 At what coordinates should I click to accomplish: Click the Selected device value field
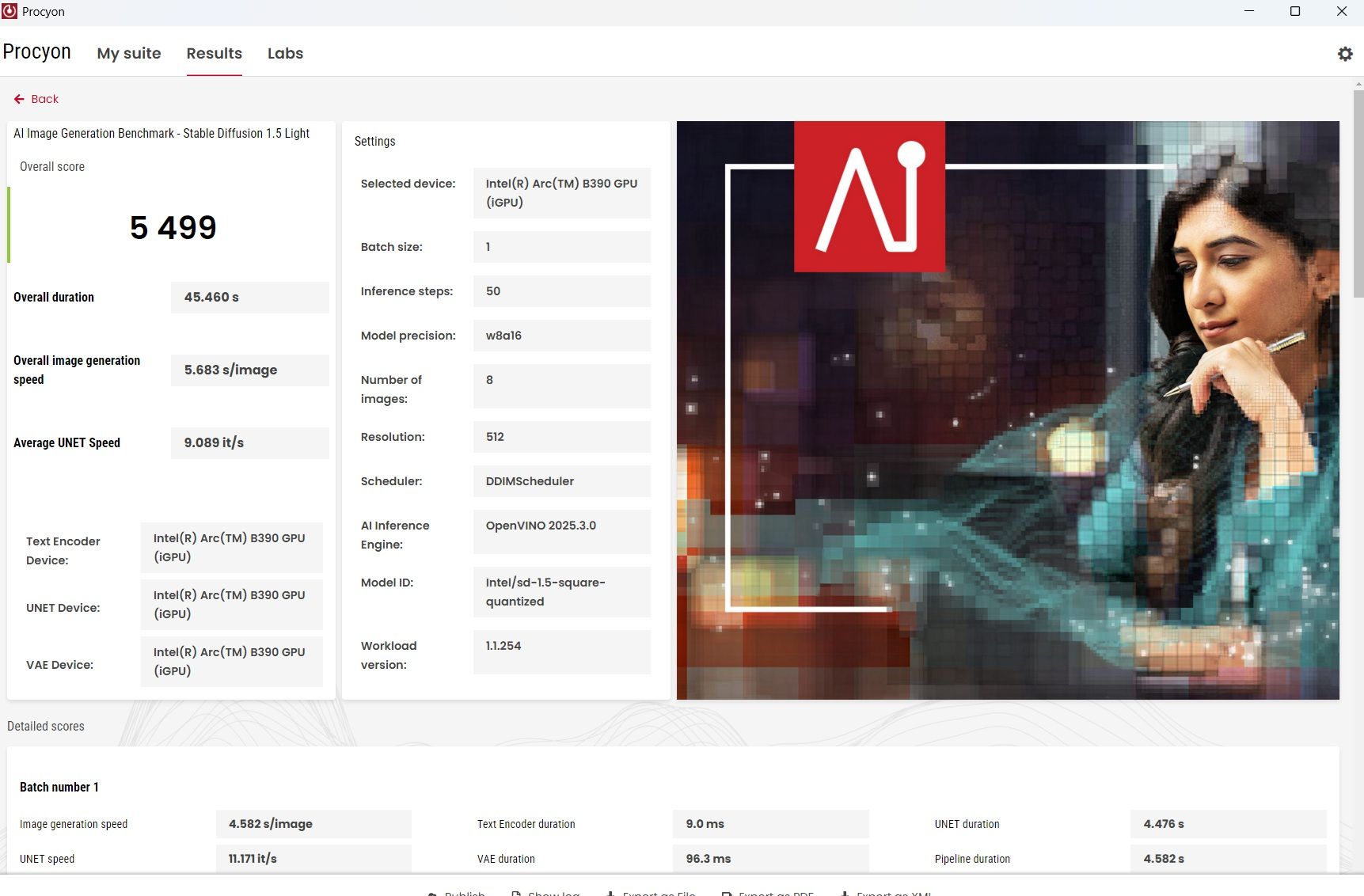tap(561, 193)
